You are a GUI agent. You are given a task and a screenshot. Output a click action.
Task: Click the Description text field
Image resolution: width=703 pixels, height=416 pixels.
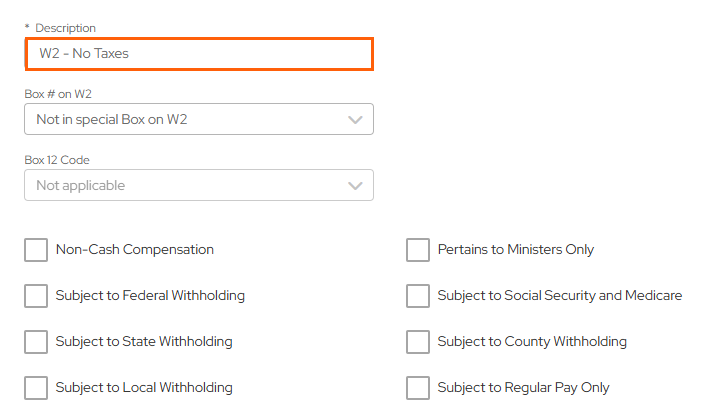199,53
